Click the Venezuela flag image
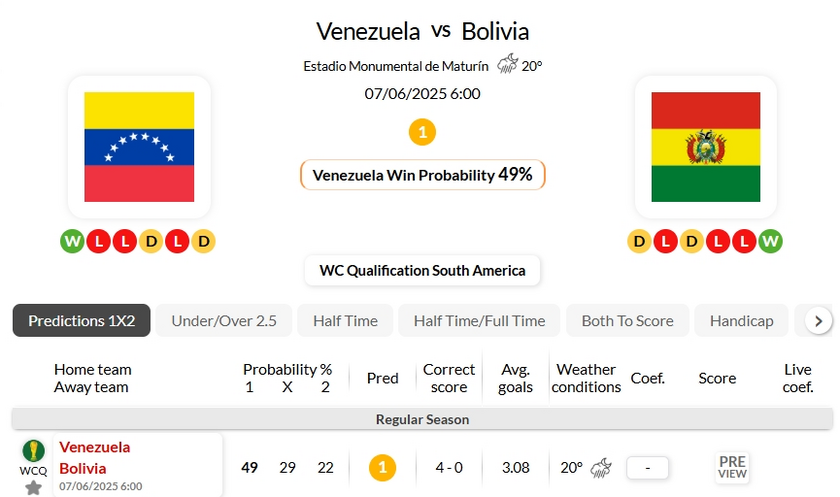This screenshot has height=497, width=840. [x=139, y=147]
